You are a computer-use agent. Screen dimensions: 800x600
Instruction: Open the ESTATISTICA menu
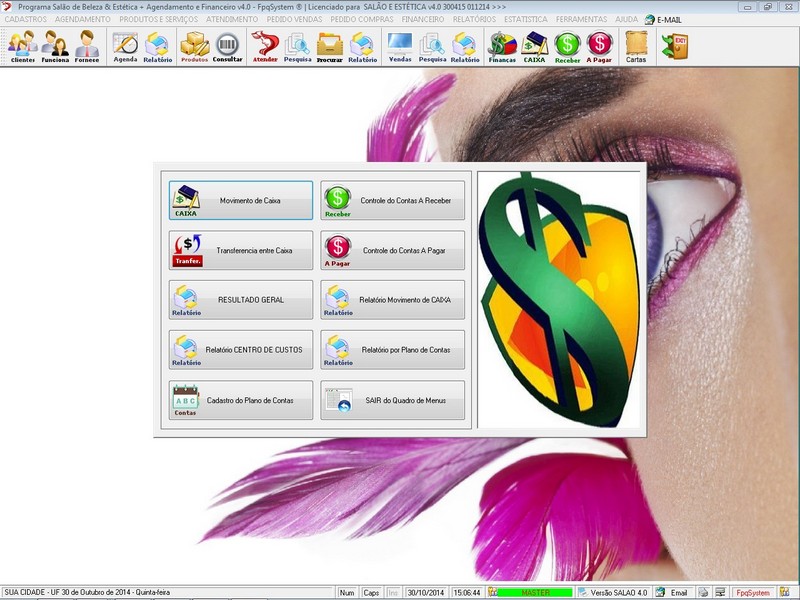pos(526,19)
